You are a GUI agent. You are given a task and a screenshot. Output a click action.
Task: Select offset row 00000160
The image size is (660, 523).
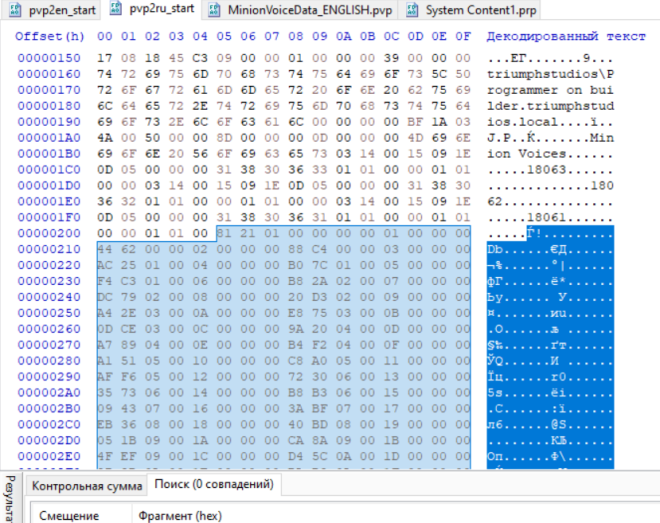click(x=49, y=74)
